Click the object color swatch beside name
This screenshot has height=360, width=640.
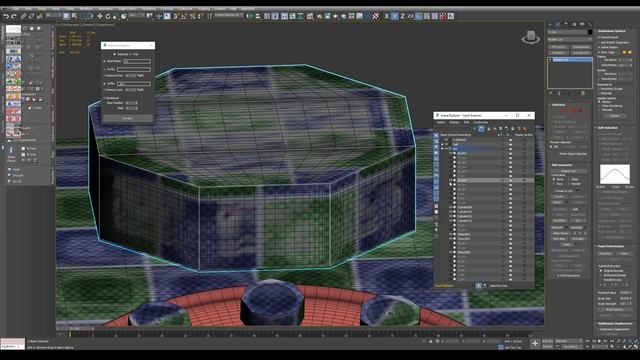tap(590, 32)
